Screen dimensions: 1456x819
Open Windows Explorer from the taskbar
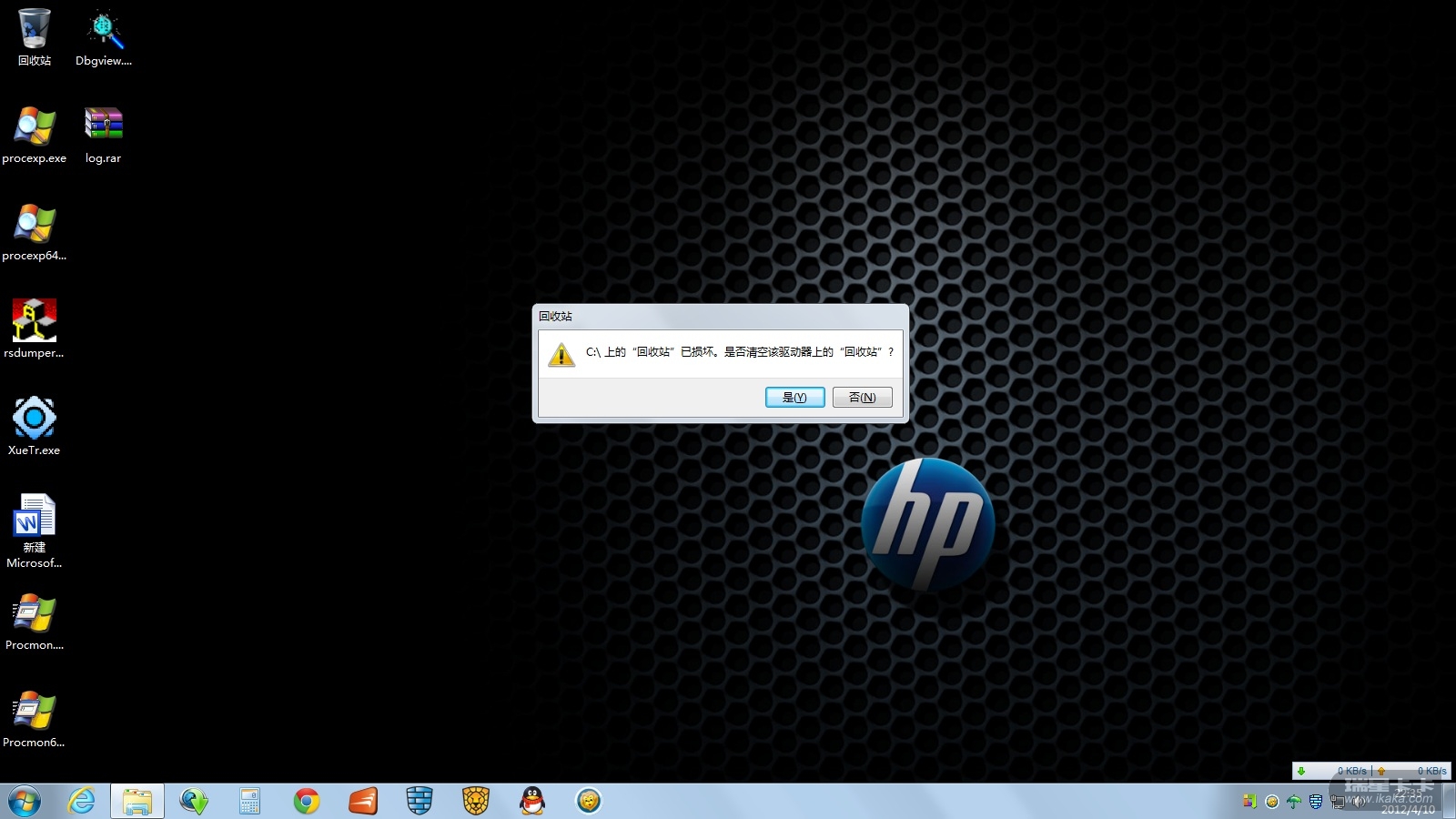click(x=137, y=802)
